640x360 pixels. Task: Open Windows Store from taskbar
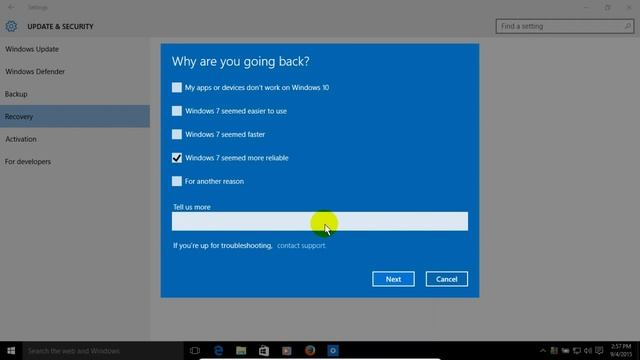coord(264,351)
